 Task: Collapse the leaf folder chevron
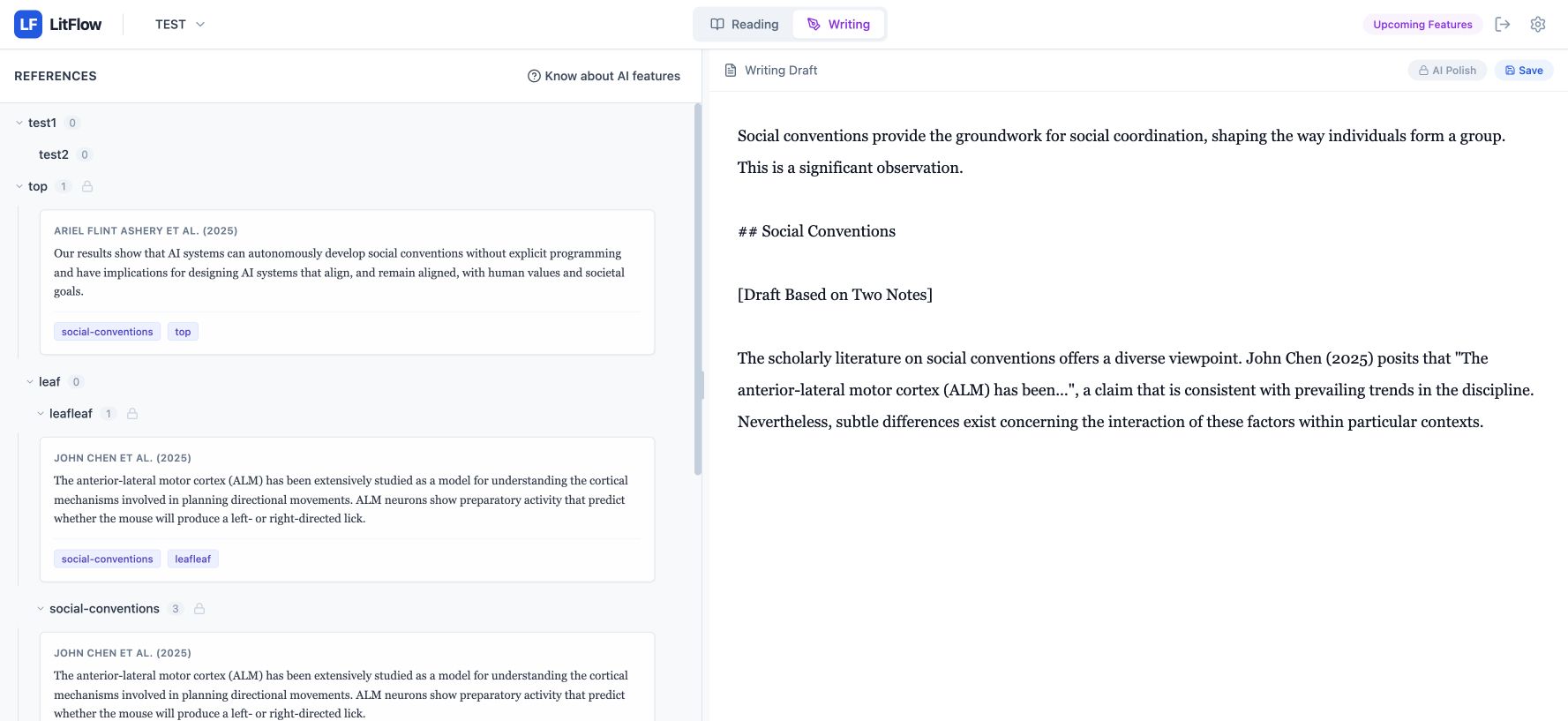point(30,381)
